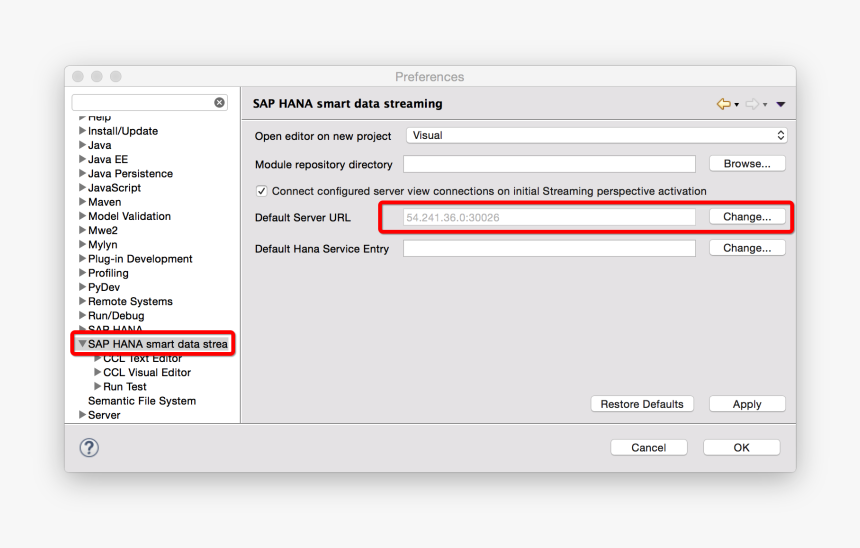Select JavaScript in the tree

point(115,188)
